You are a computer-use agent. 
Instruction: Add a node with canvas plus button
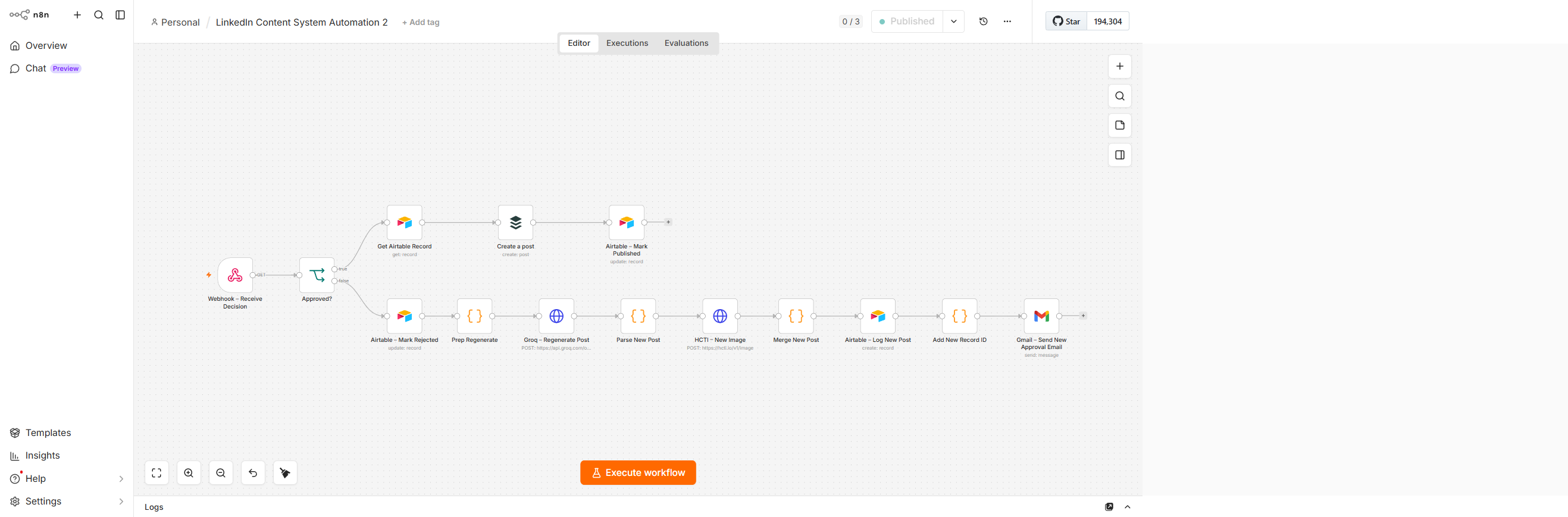(1119, 66)
